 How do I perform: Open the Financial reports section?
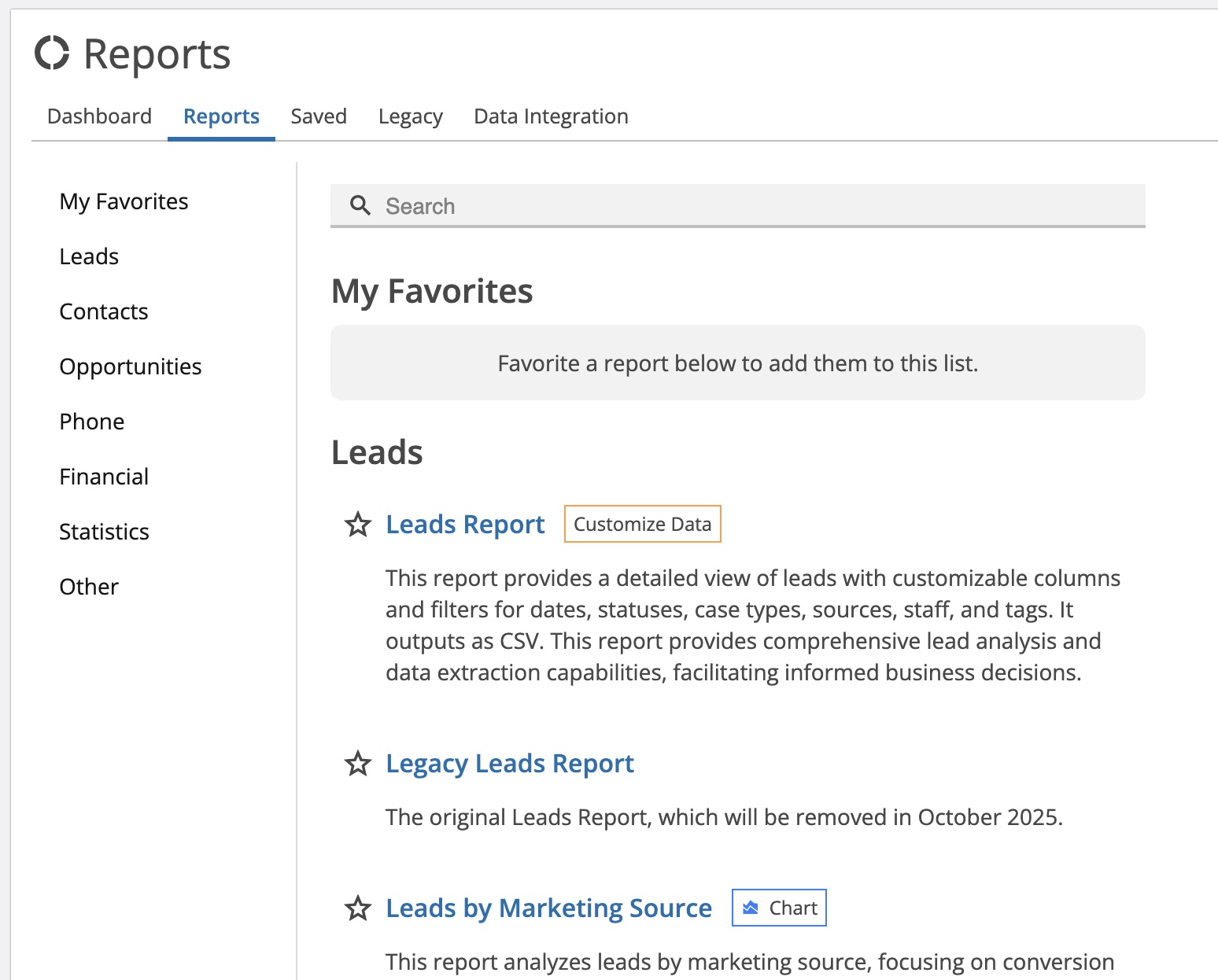coord(104,476)
